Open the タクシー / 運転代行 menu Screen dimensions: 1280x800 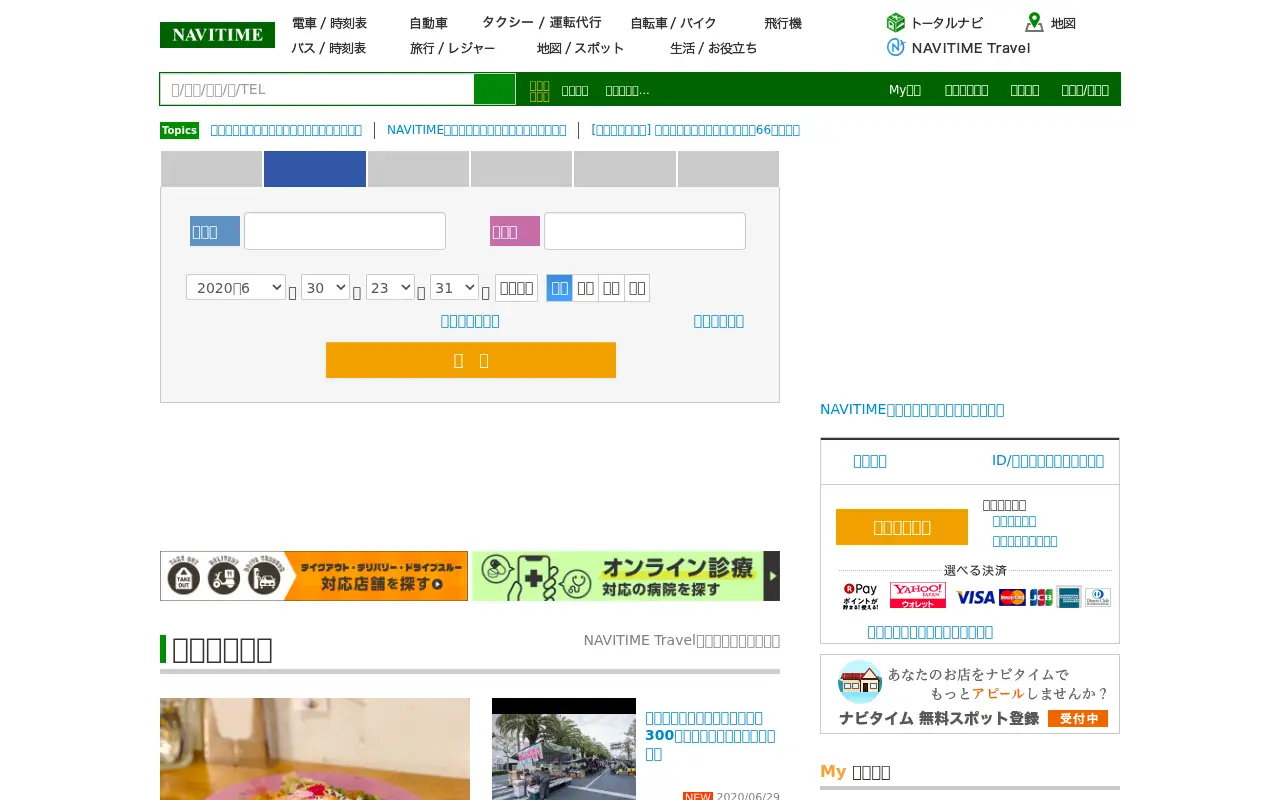tap(542, 22)
